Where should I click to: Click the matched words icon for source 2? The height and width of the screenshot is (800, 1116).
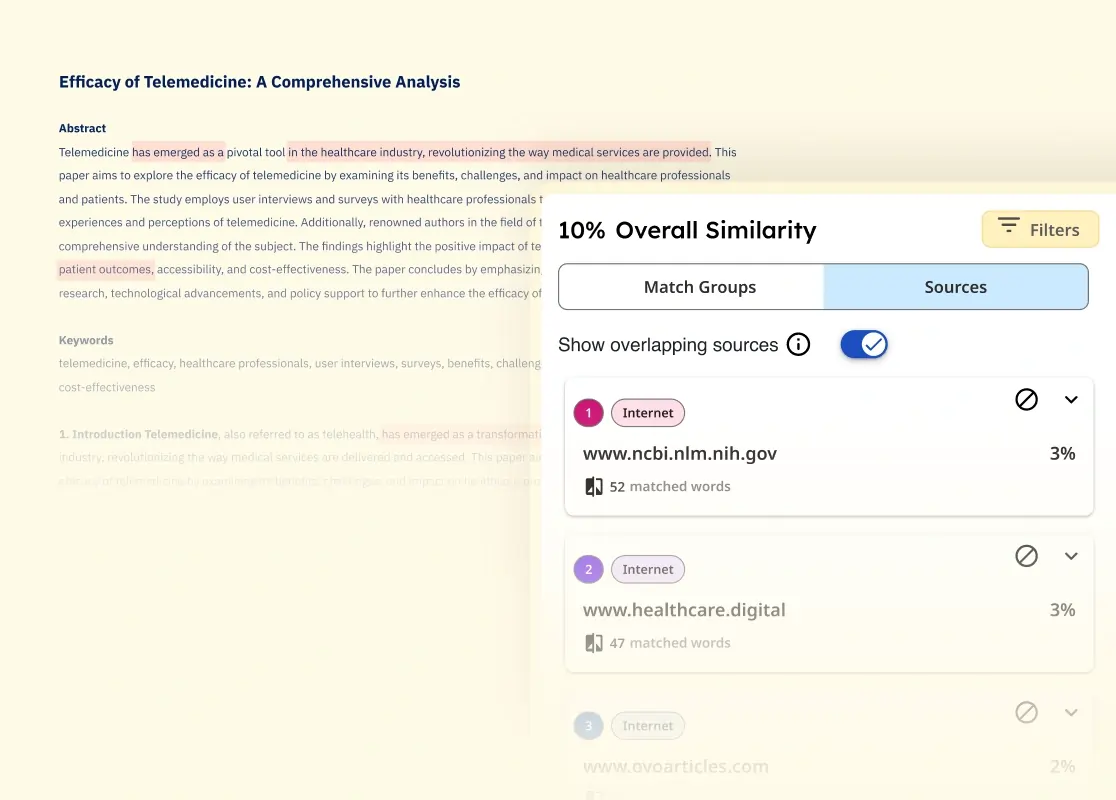click(594, 643)
